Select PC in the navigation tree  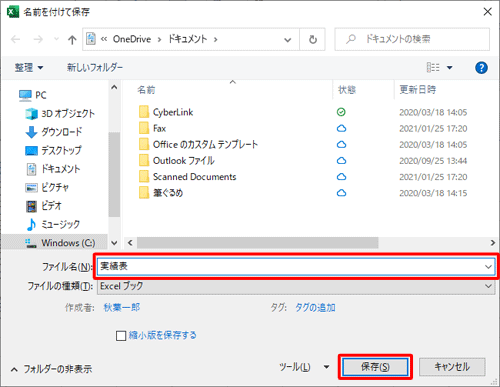(33, 95)
